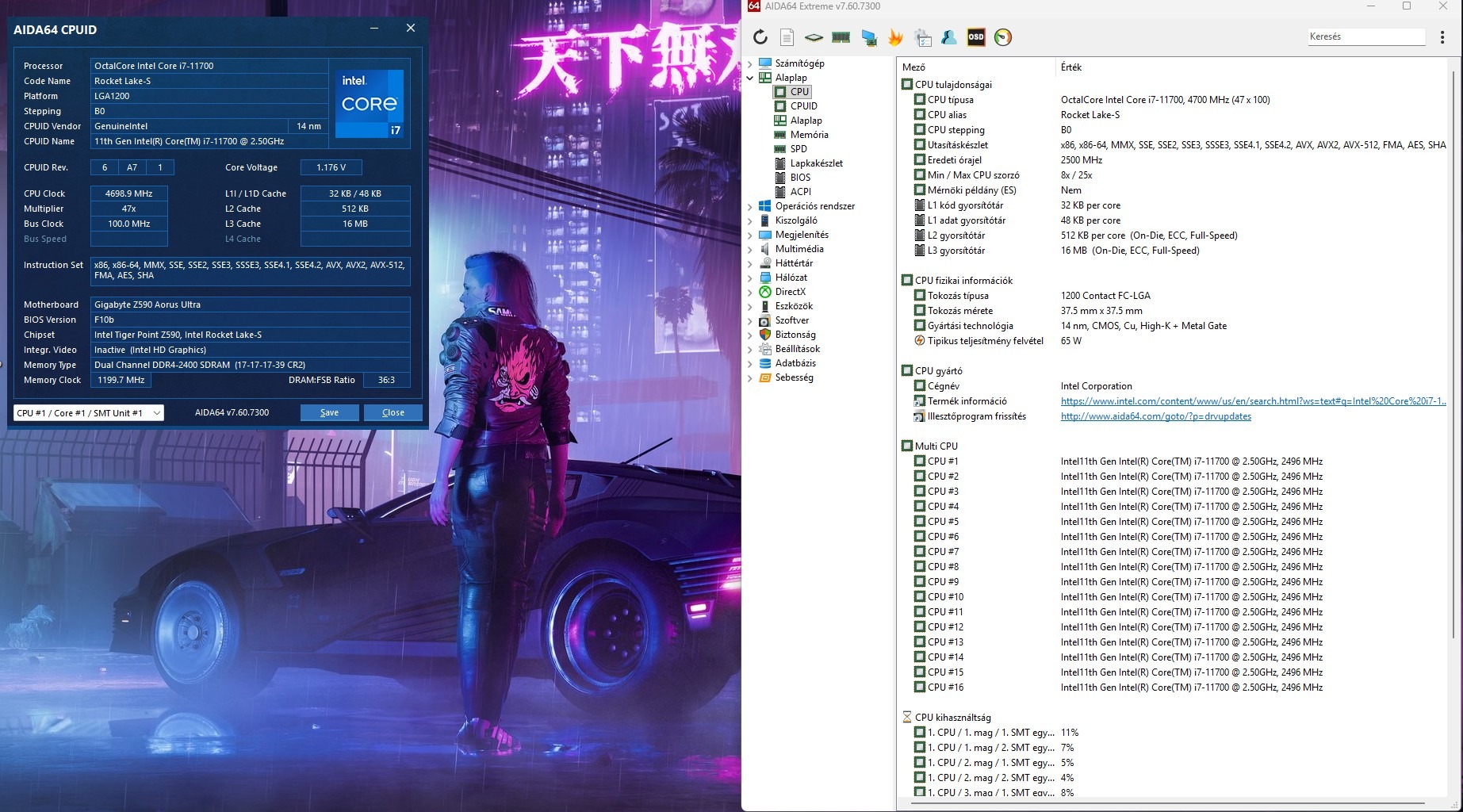Viewport: 1463px width, 812px height.
Task: Open the aida64.com driver updates link
Action: (x=1156, y=416)
